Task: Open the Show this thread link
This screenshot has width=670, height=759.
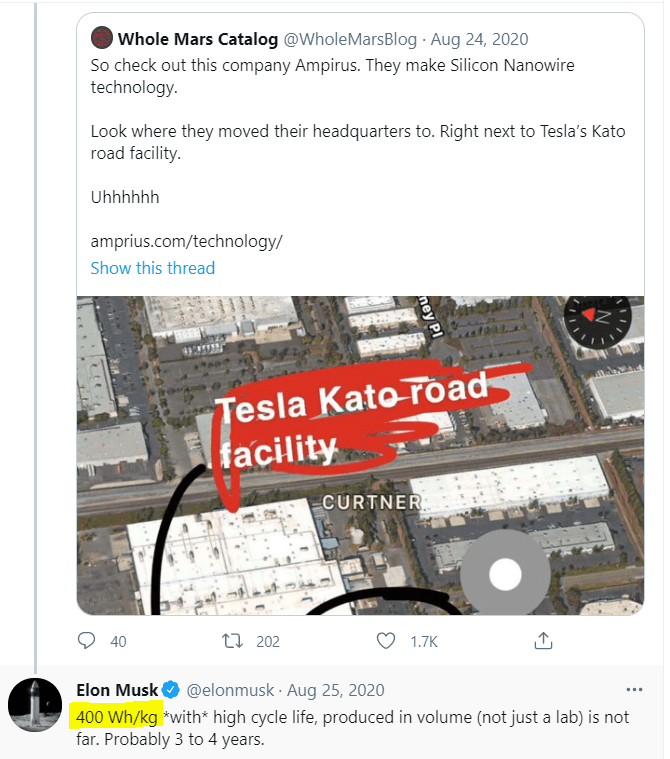Action: (x=152, y=268)
